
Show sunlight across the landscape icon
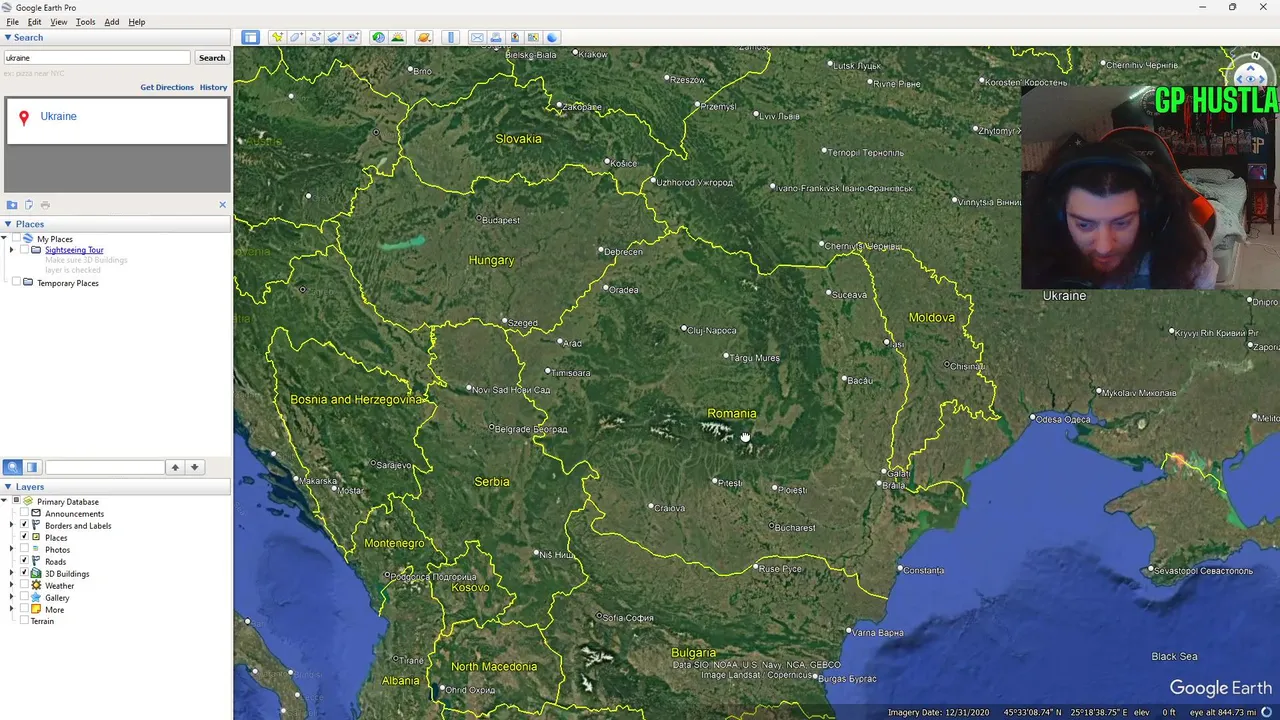398,37
